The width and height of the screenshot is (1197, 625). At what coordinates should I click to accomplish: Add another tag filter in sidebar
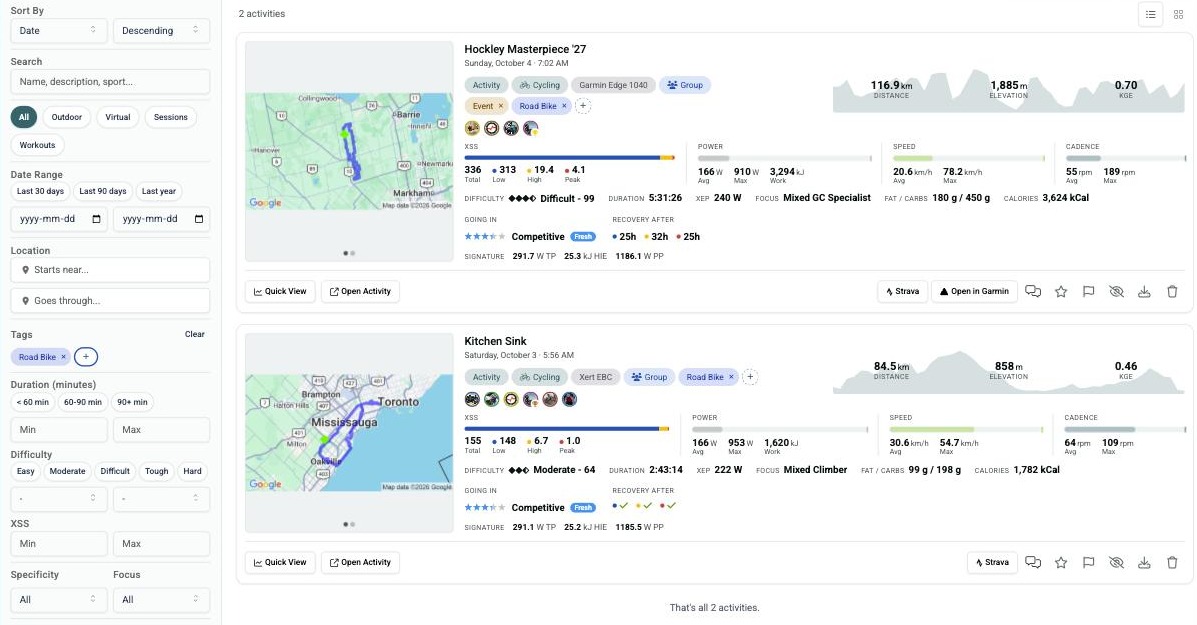point(86,356)
